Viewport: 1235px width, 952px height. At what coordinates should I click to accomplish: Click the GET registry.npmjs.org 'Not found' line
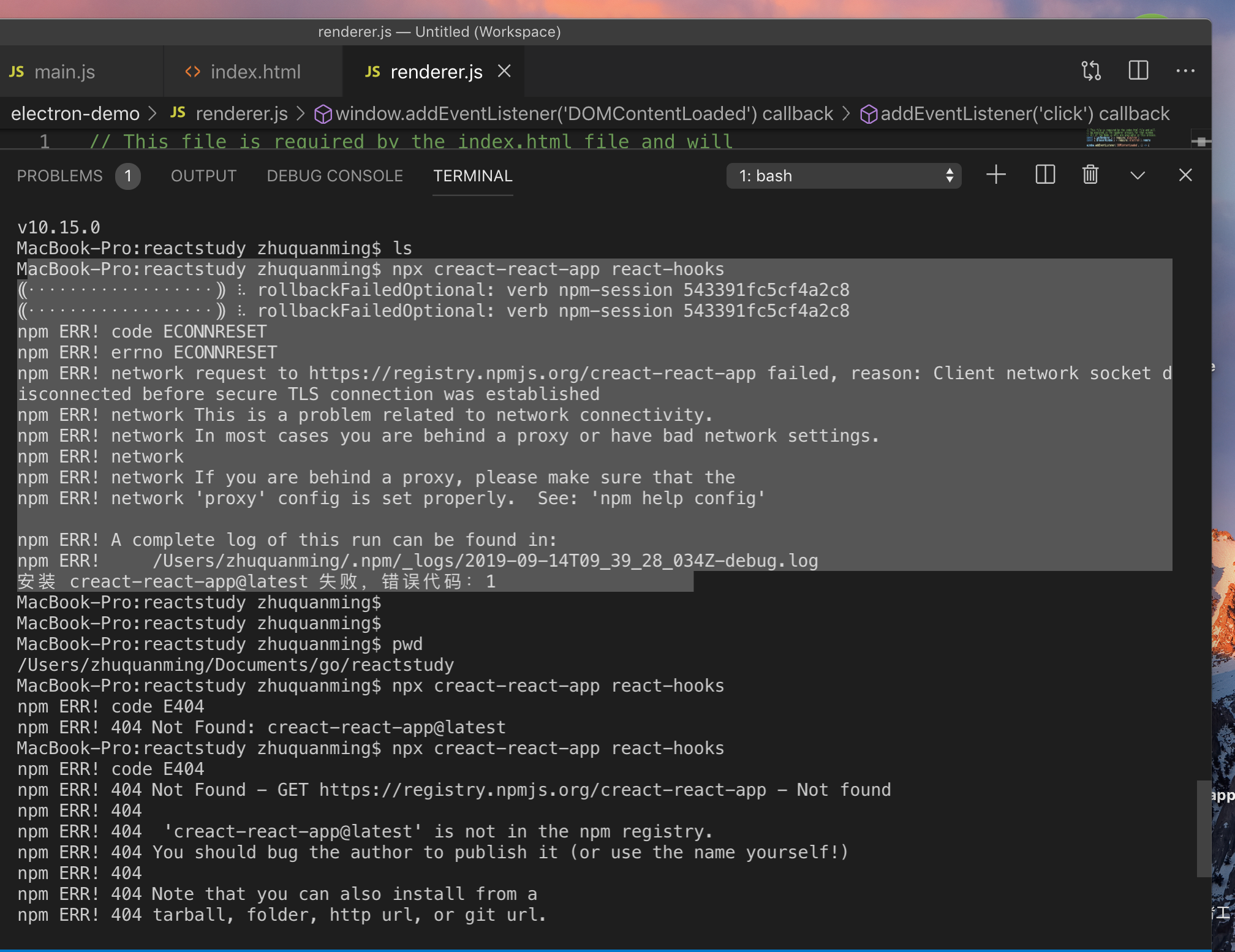[x=454, y=790]
